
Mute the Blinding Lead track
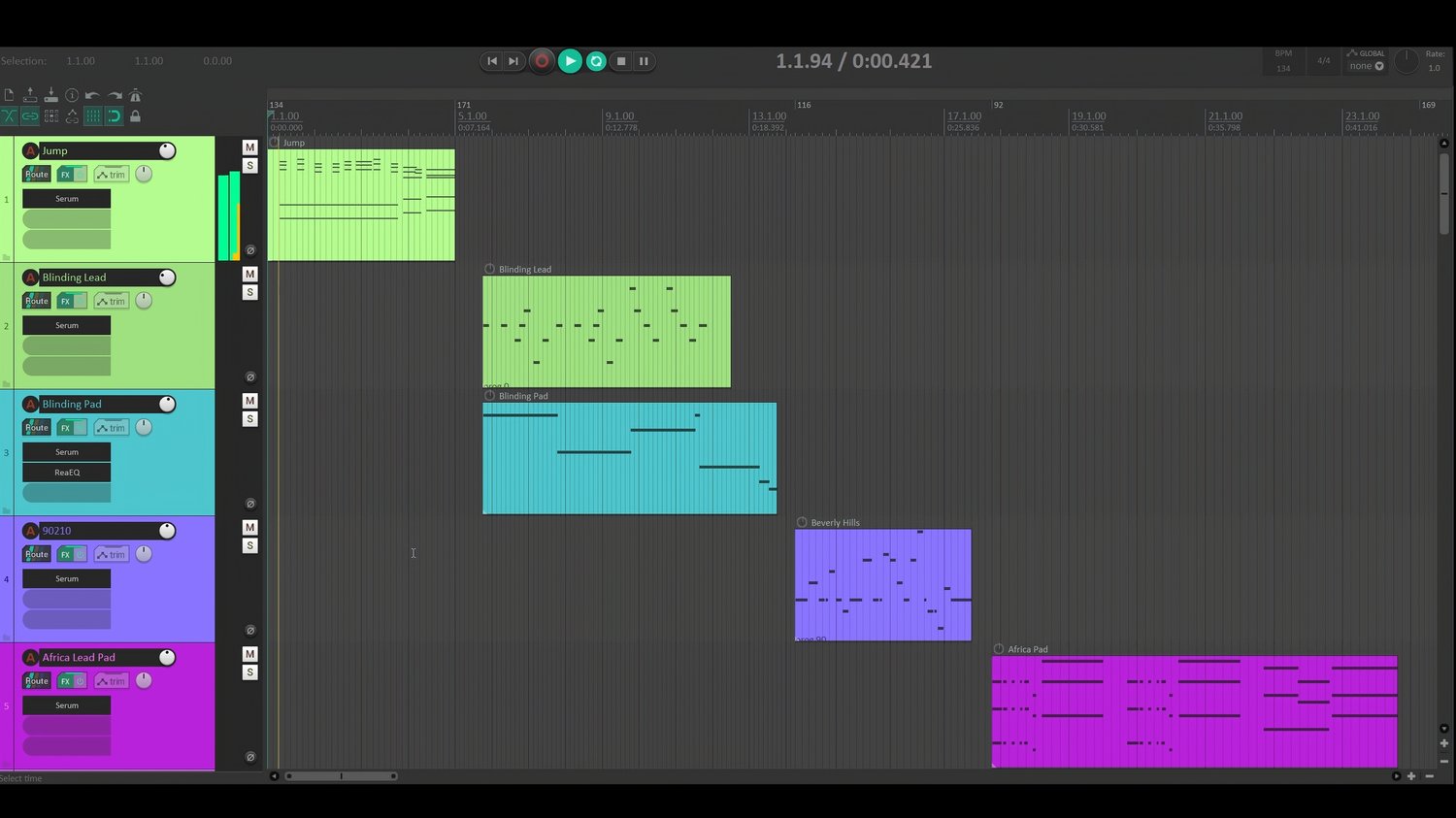(249, 274)
